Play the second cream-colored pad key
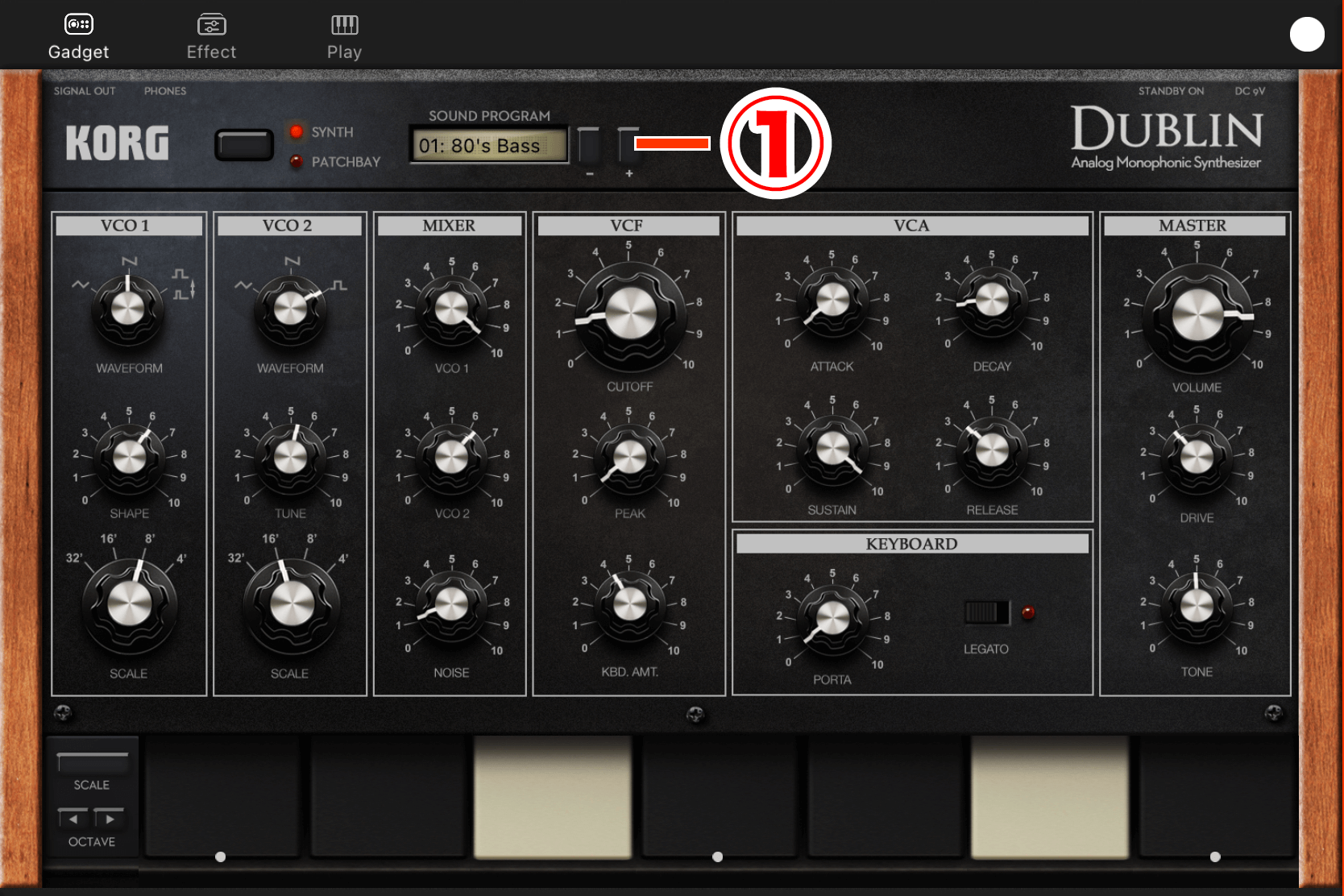The image size is (1344, 896). point(1049,797)
